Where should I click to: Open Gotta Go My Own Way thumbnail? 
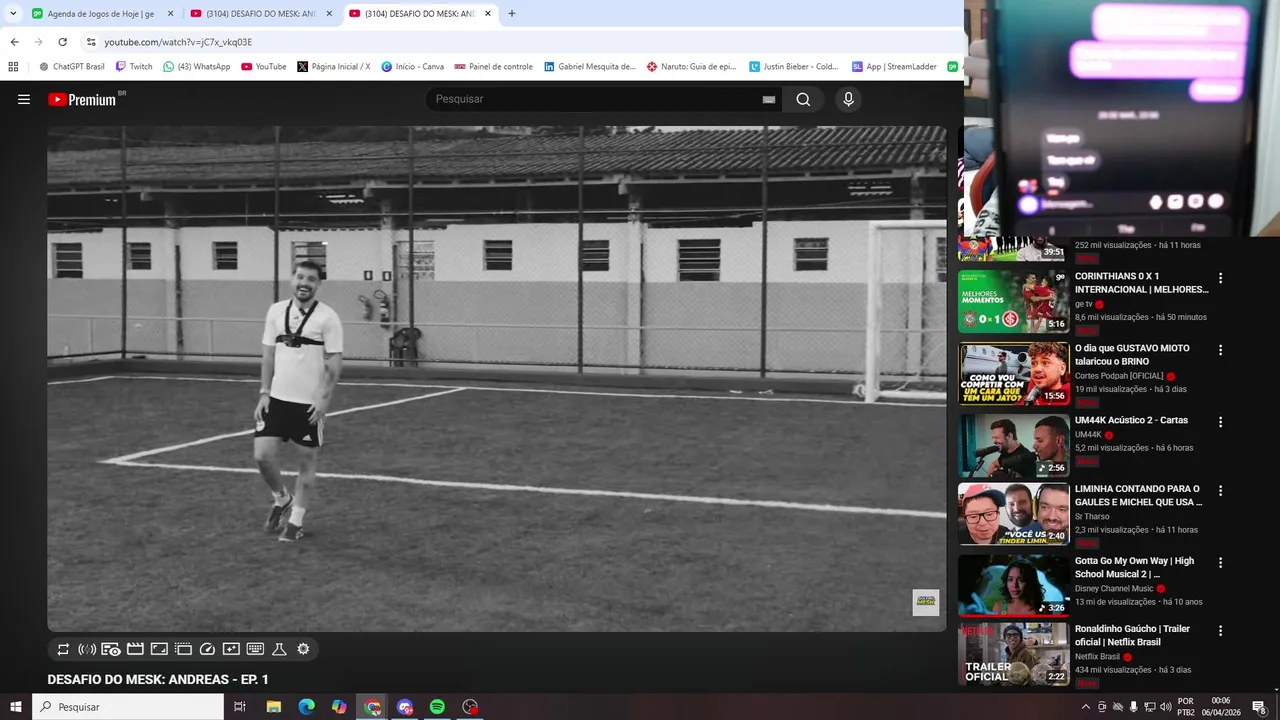tap(1014, 585)
